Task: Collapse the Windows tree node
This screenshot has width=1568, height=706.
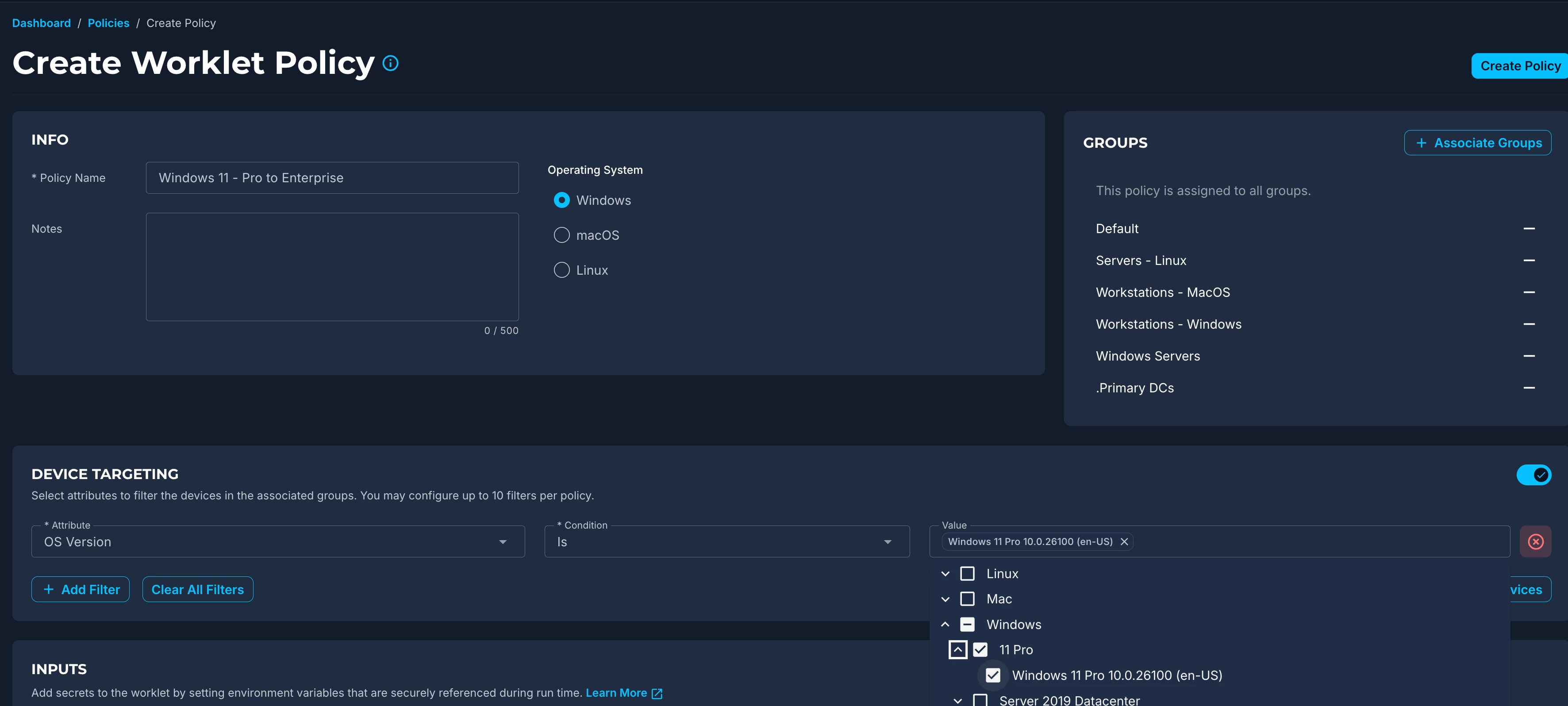Action: click(x=945, y=625)
